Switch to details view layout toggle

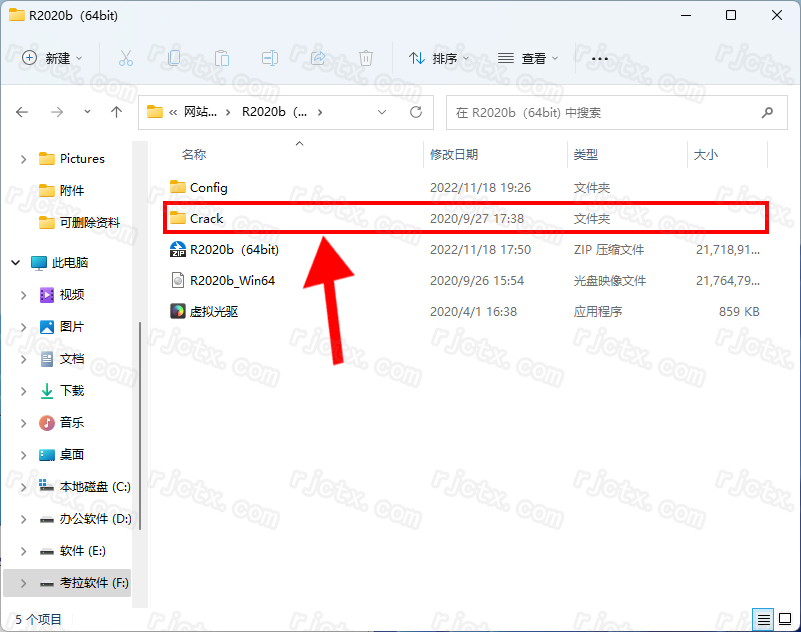click(763, 618)
